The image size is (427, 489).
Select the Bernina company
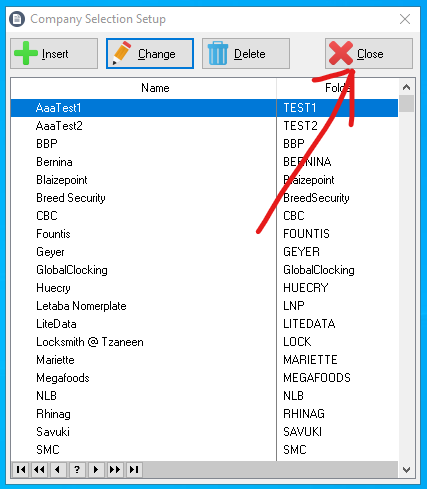click(54, 162)
